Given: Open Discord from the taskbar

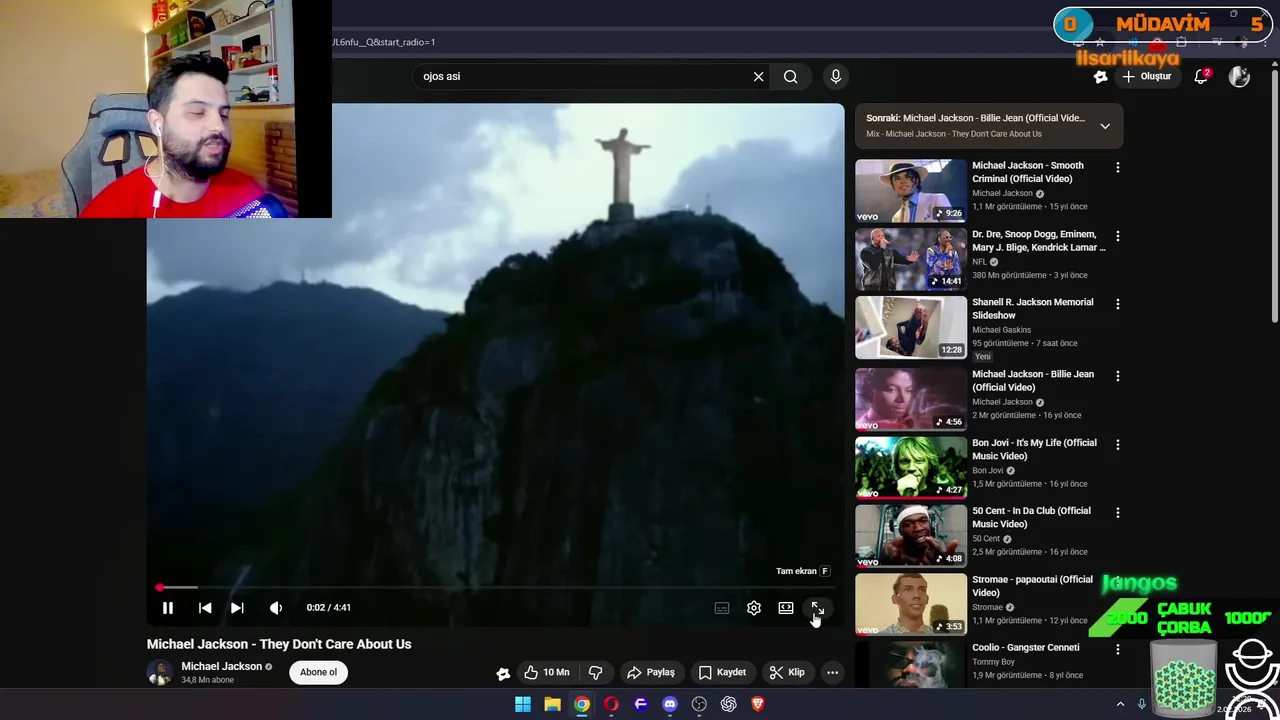Looking at the screenshot, I should (x=670, y=704).
